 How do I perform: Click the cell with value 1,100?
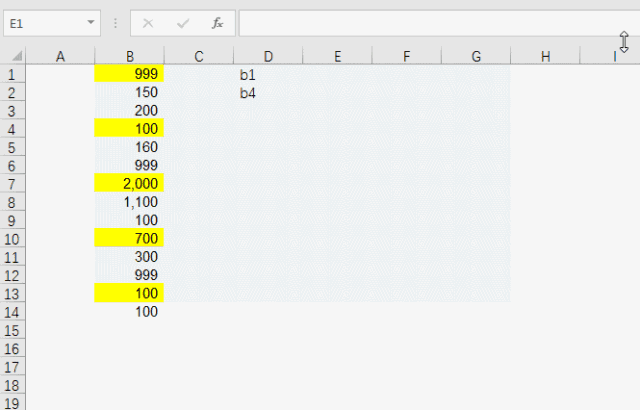tap(129, 202)
